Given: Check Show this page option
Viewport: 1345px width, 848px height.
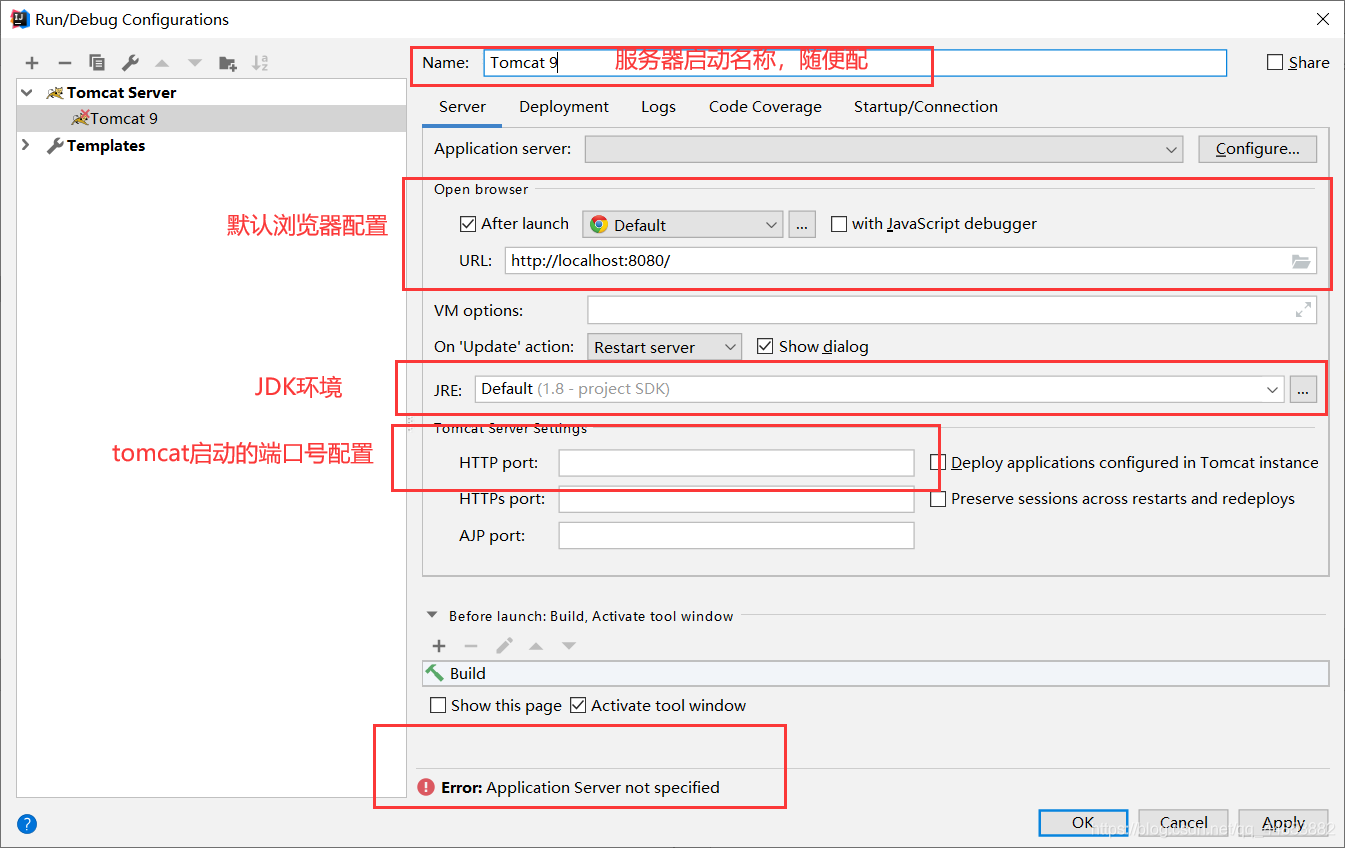Looking at the screenshot, I should tap(438, 705).
